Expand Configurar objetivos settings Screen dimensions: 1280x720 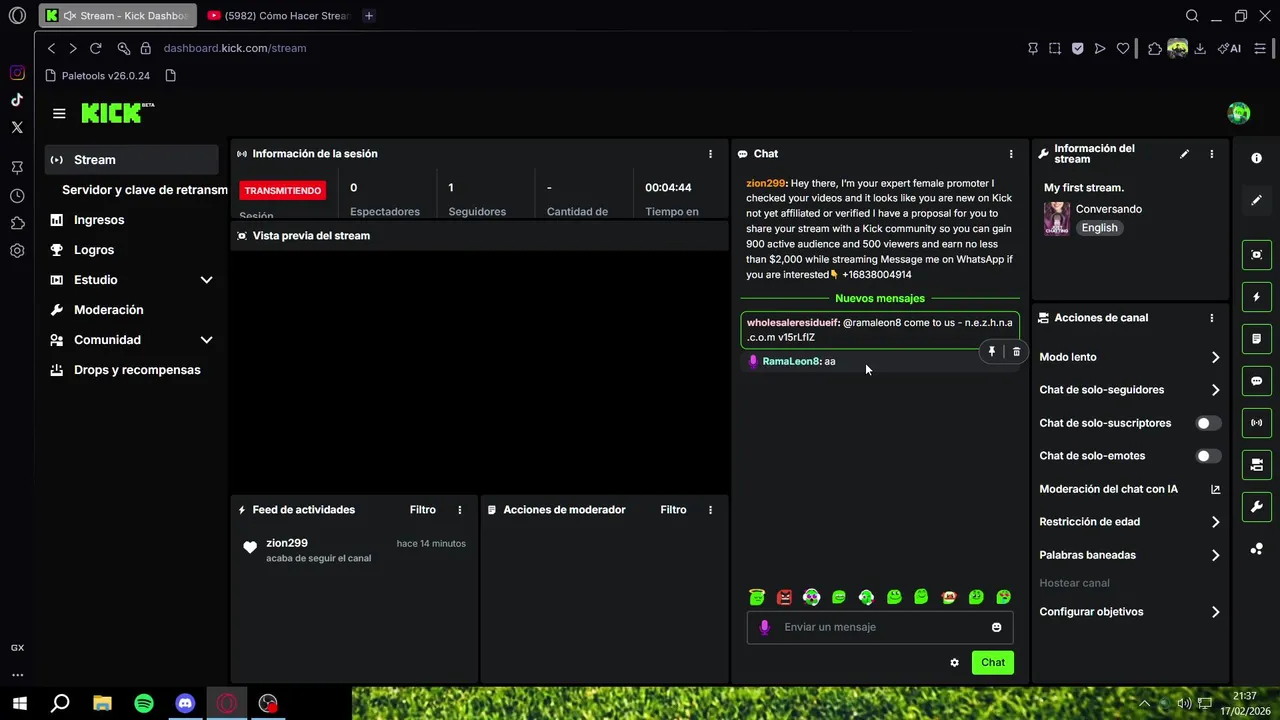click(1130, 612)
